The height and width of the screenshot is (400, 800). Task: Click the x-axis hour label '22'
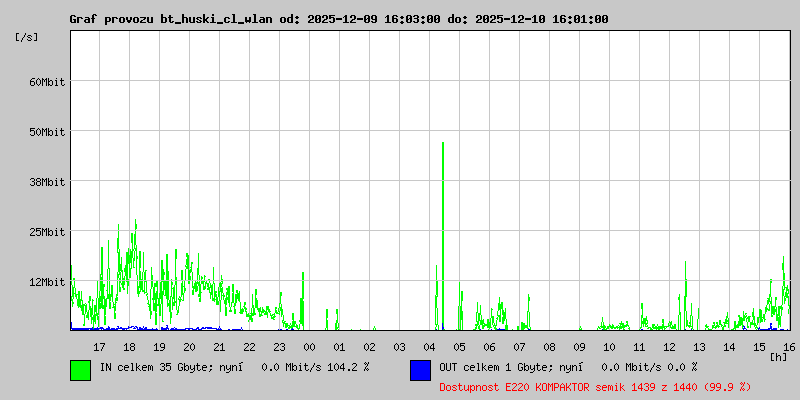tap(249, 347)
